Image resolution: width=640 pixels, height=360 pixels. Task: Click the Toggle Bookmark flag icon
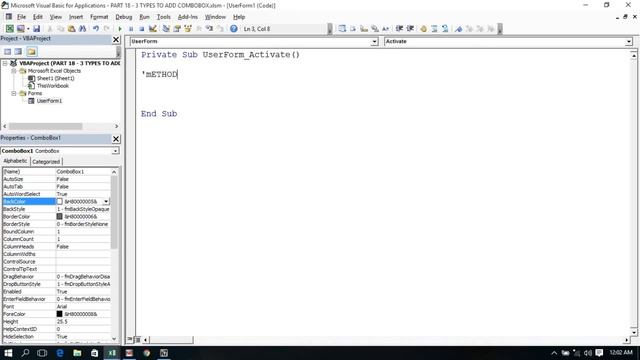458,29
